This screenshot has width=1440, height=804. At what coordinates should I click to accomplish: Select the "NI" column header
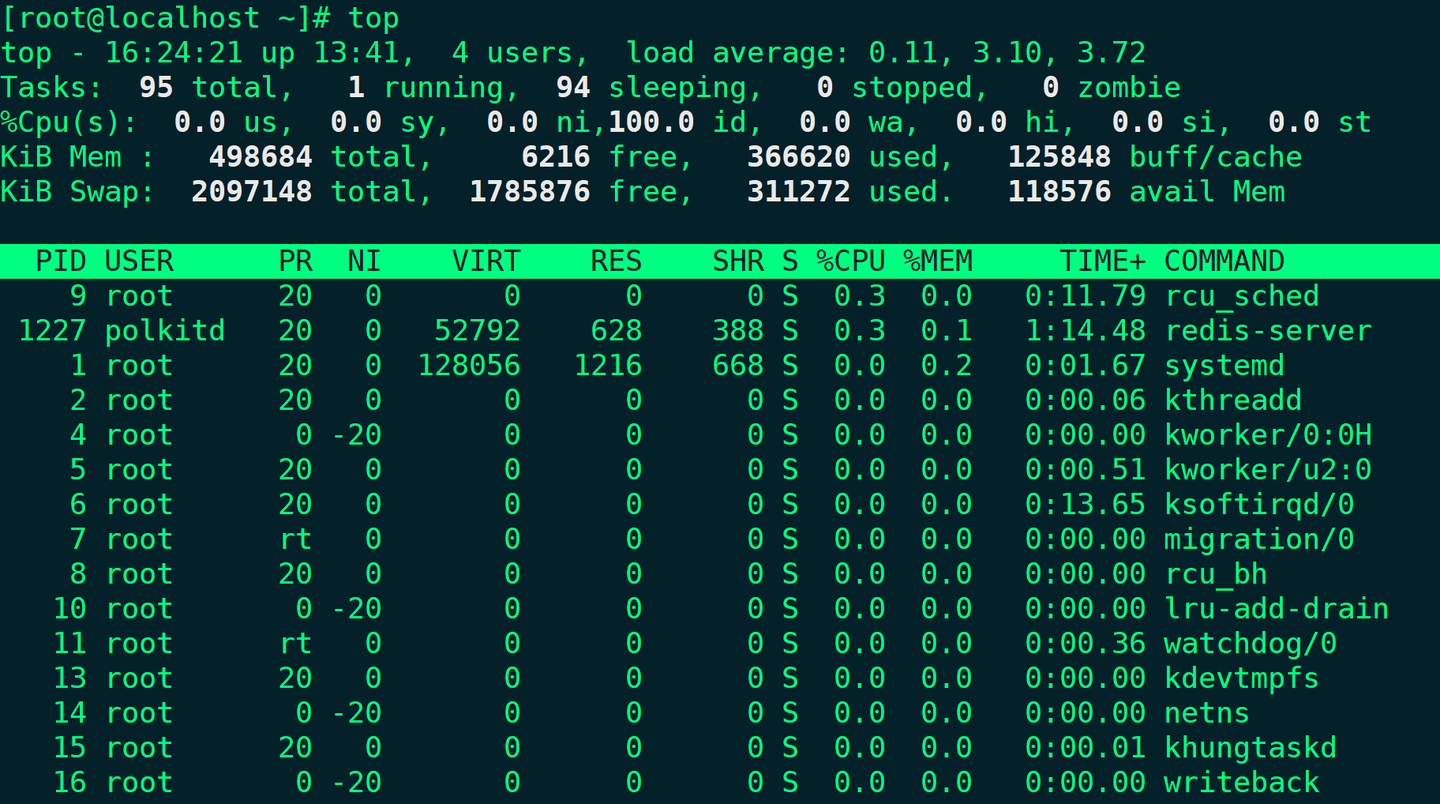coord(365,261)
